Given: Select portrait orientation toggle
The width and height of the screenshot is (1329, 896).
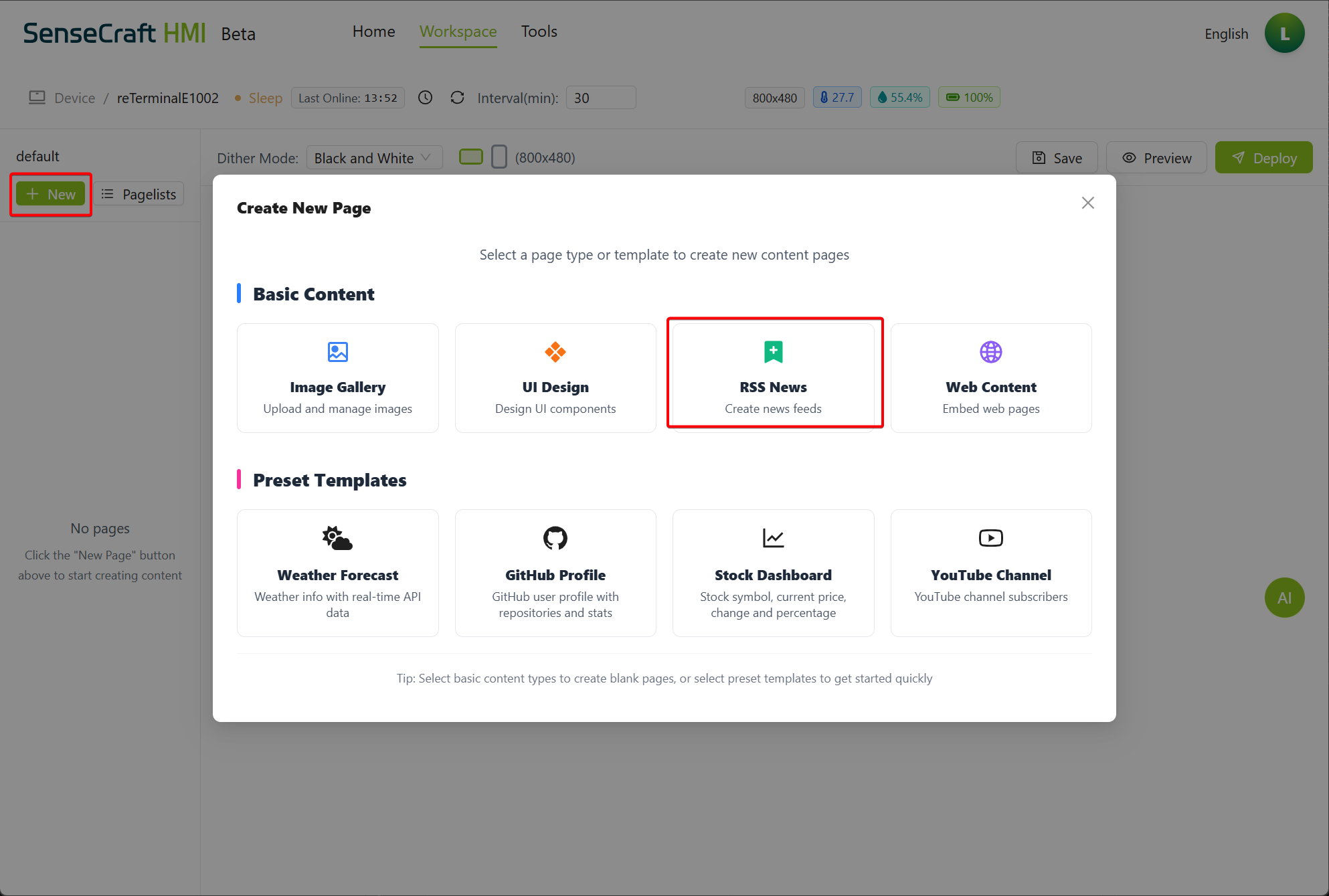Looking at the screenshot, I should point(499,157).
